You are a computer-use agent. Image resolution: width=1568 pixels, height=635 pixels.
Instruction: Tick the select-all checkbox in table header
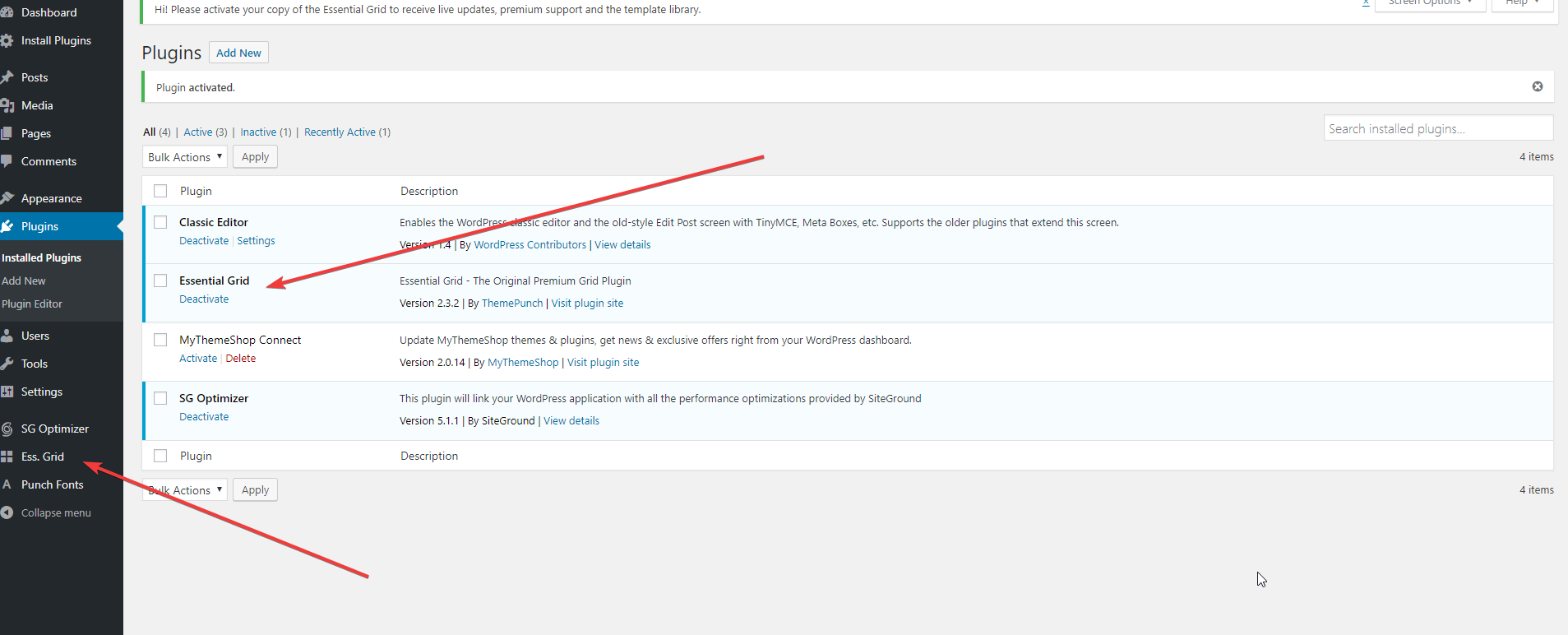(x=160, y=191)
